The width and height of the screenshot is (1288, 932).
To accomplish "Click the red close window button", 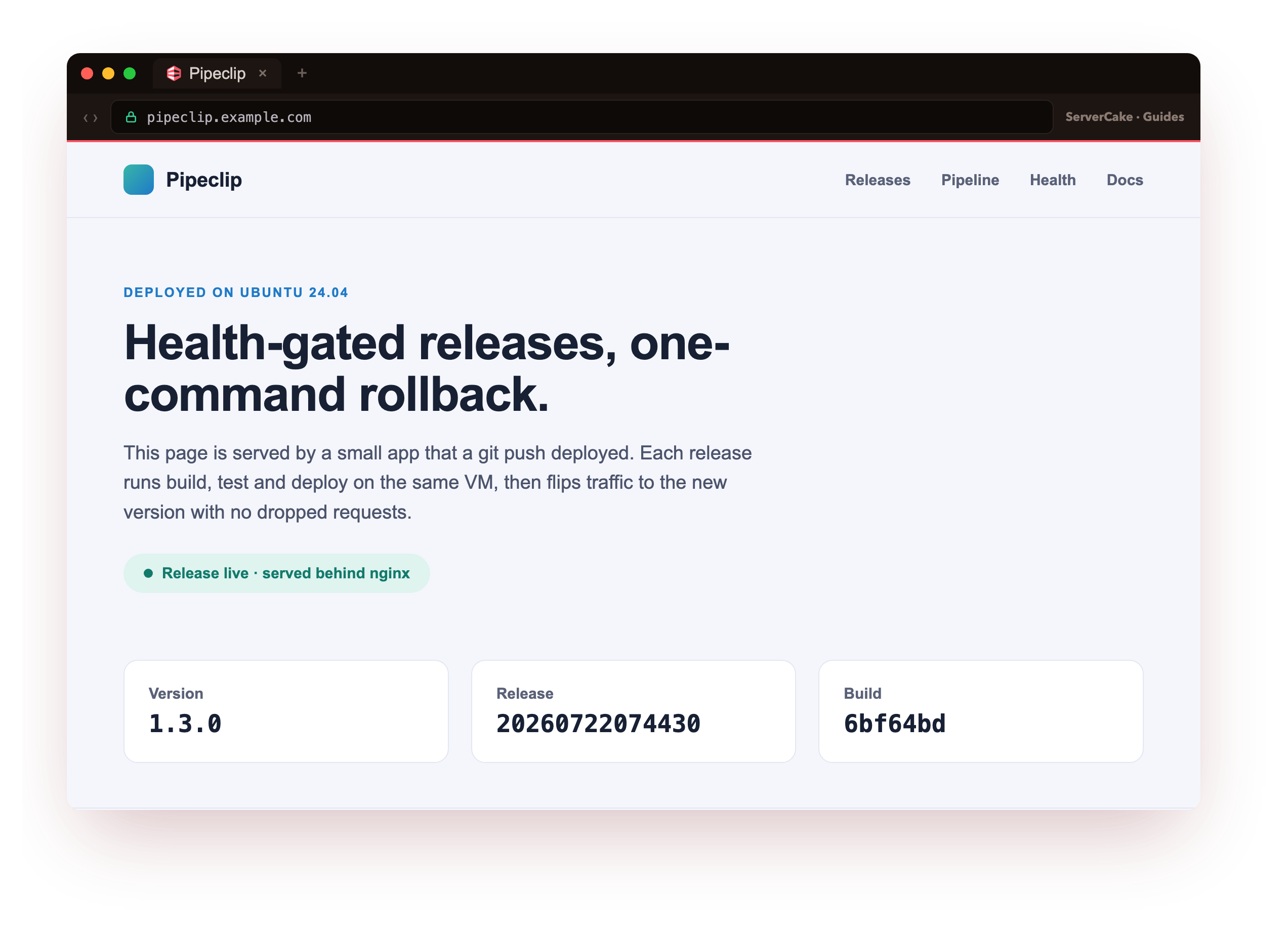I will pyautogui.click(x=88, y=74).
